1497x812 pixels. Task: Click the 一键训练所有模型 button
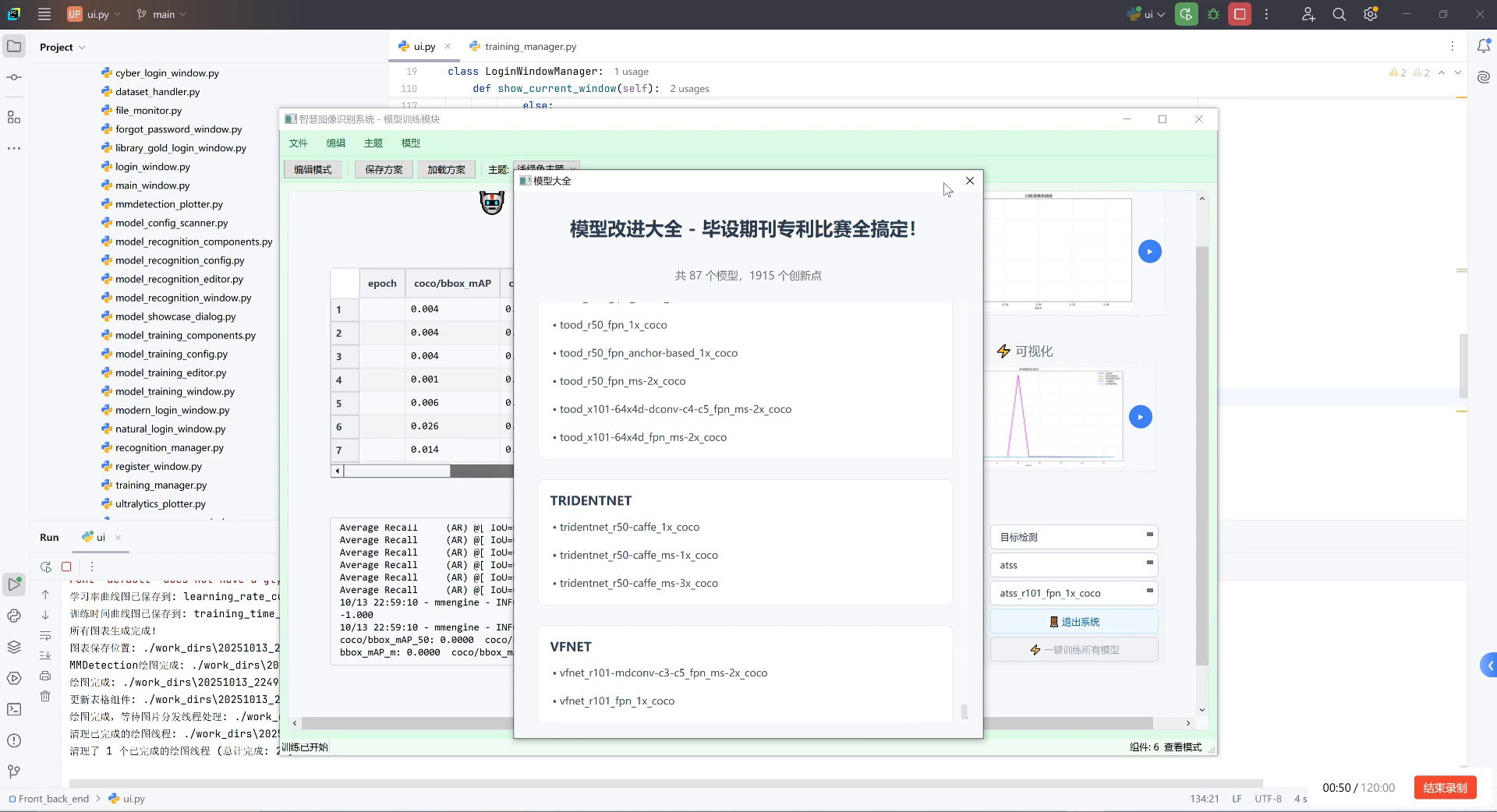click(1074, 649)
